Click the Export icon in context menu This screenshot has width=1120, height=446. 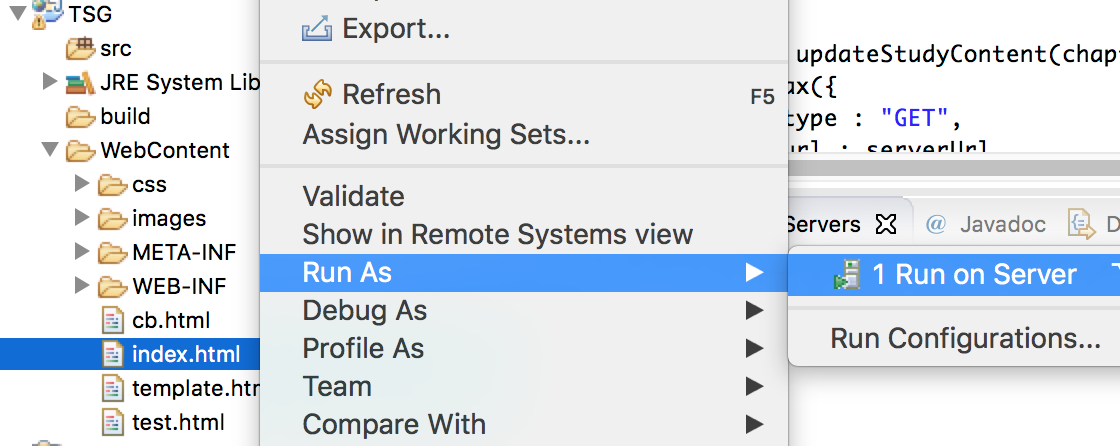point(316,29)
